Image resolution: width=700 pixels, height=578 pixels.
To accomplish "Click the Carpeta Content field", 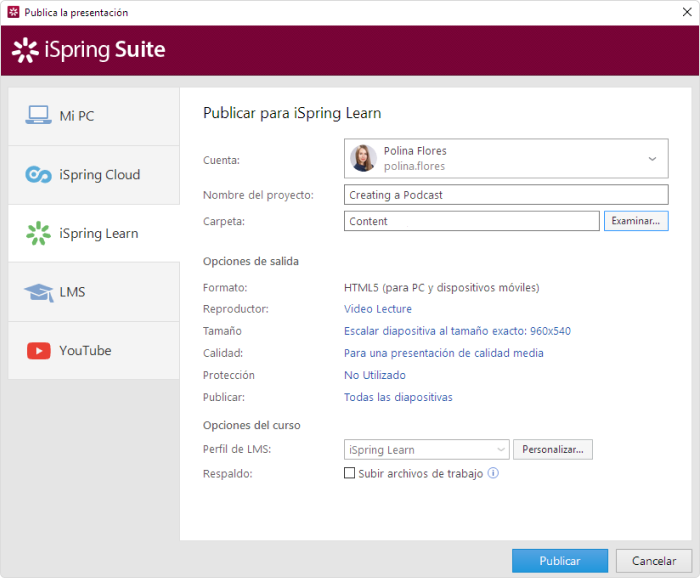I will 471,221.
